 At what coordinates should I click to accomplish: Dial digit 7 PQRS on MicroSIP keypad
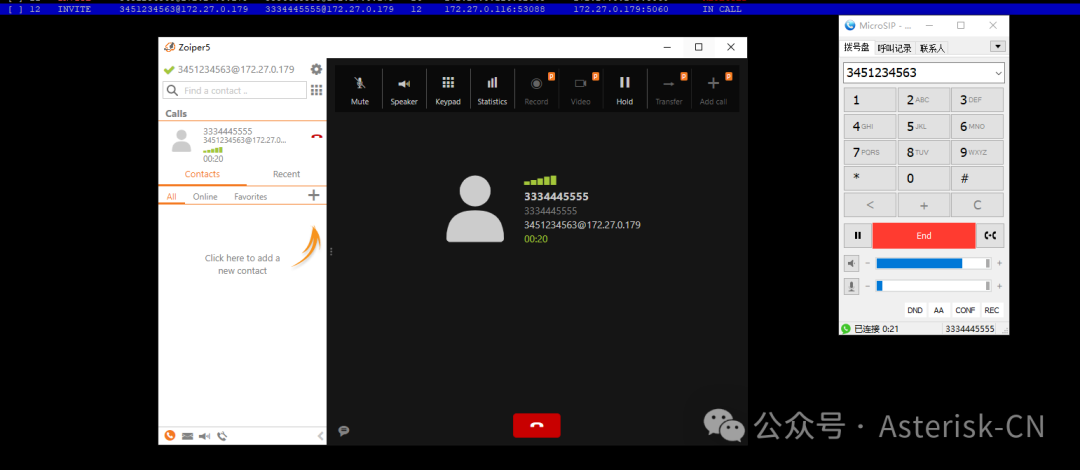pyautogui.click(x=870, y=152)
